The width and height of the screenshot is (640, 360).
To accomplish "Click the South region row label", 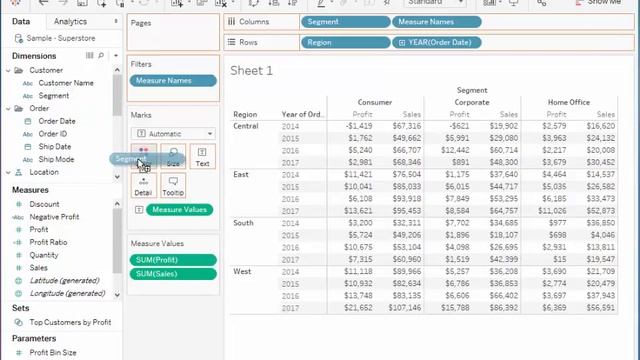I will click(x=243, y=223).
